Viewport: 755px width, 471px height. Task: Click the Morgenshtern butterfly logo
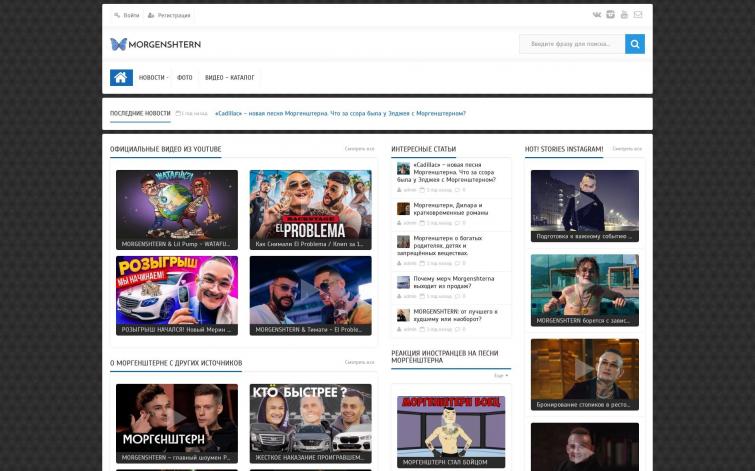[156, 44]
